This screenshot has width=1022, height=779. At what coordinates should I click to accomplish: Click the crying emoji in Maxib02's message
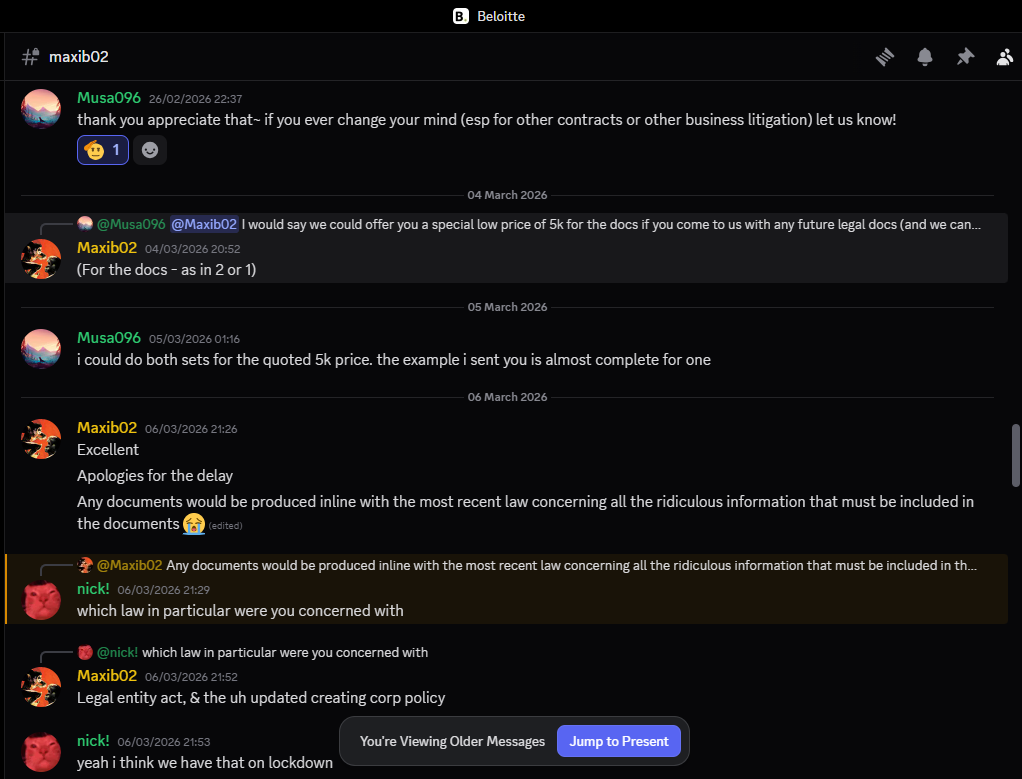(194, 523)
